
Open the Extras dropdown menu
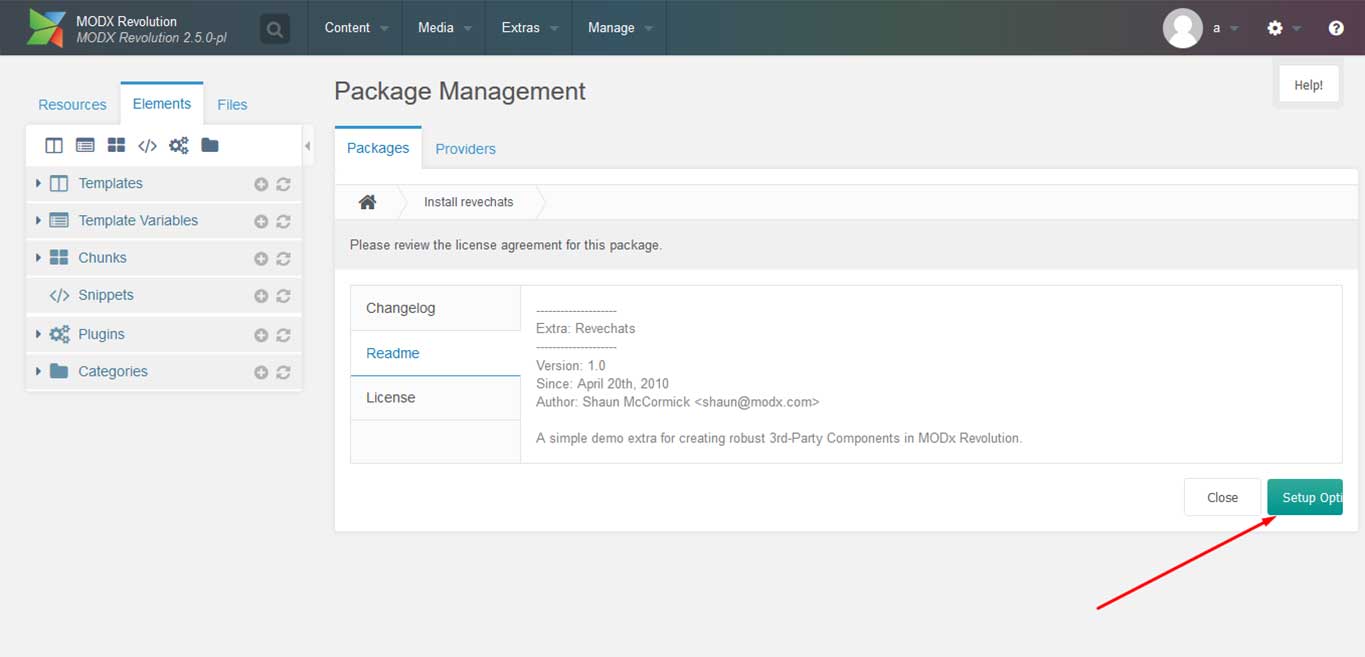tap(529, 28)
